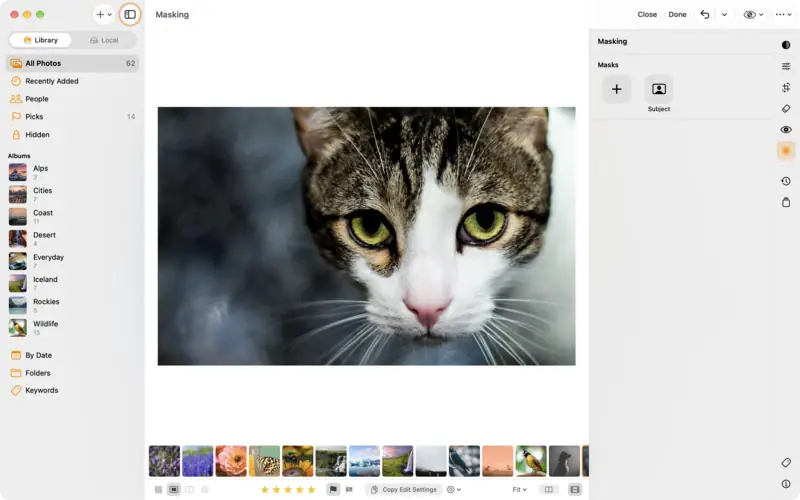Image resolution: width=800 pixels, height=500 pixels.
Task: Switch to the Library tab
Action: point(40,40)
